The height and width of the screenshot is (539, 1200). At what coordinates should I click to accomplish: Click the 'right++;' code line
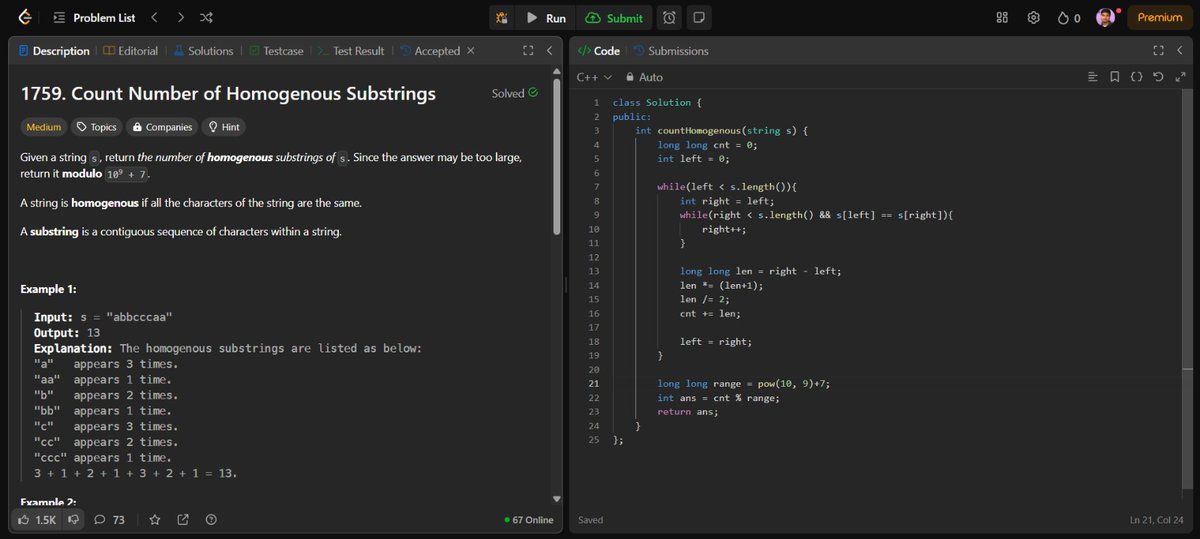click(x=724, y=229)
